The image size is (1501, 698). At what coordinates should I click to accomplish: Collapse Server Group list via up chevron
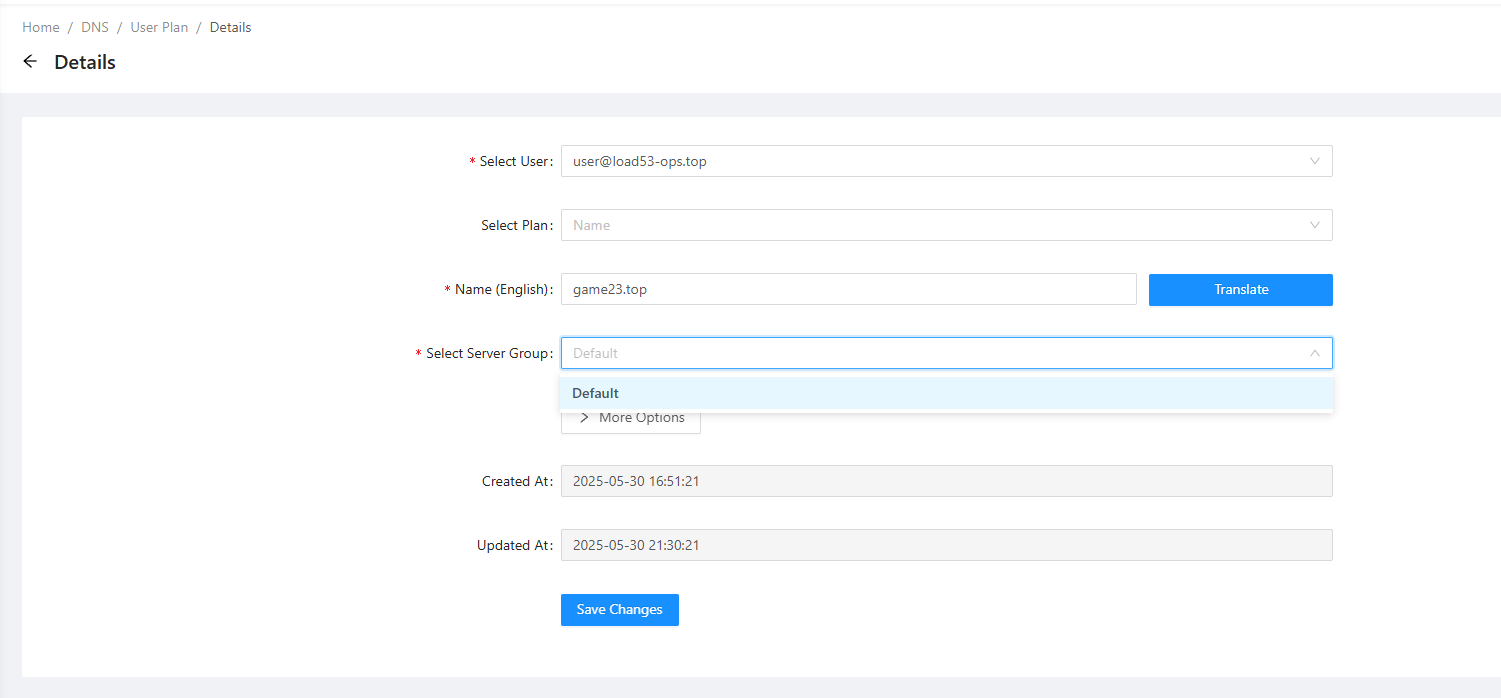[x=1314, y=353]
